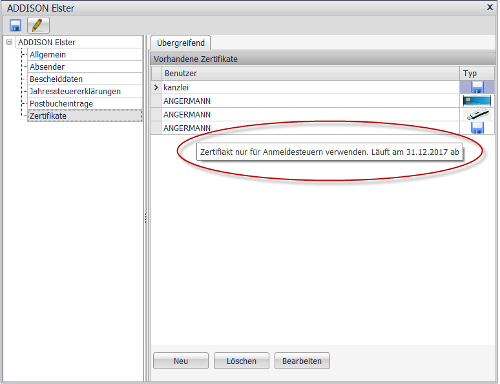Click the panel splitter handle

tap(146, 218)
